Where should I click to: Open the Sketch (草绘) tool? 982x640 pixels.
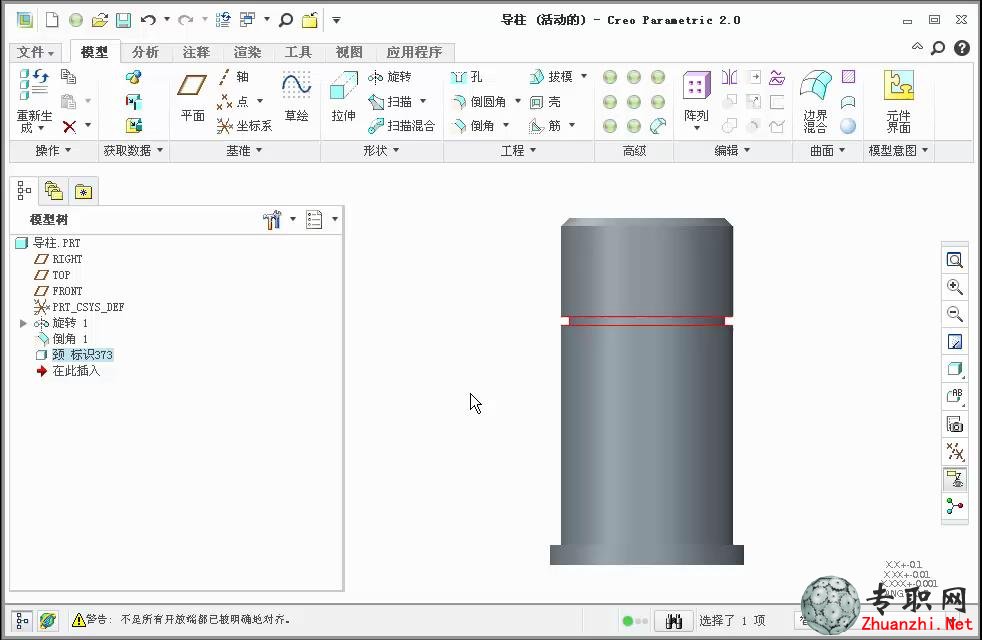click(x=296, y=96)
